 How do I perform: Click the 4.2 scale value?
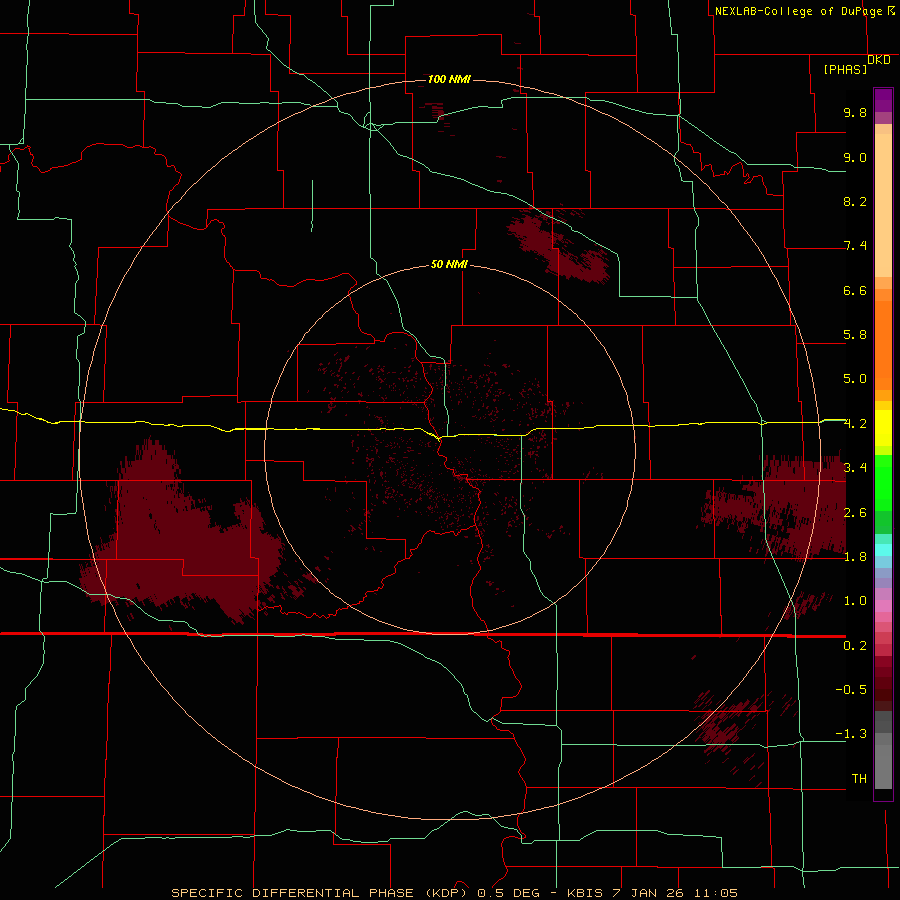coord(855,424)
